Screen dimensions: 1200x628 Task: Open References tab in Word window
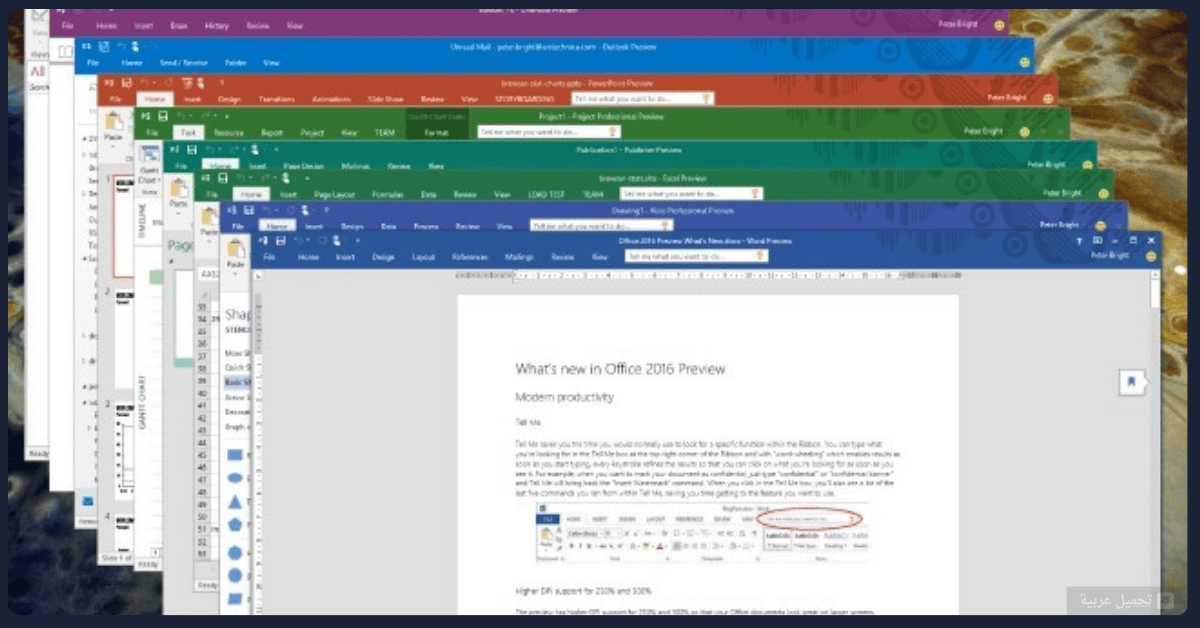click(469, 257)
